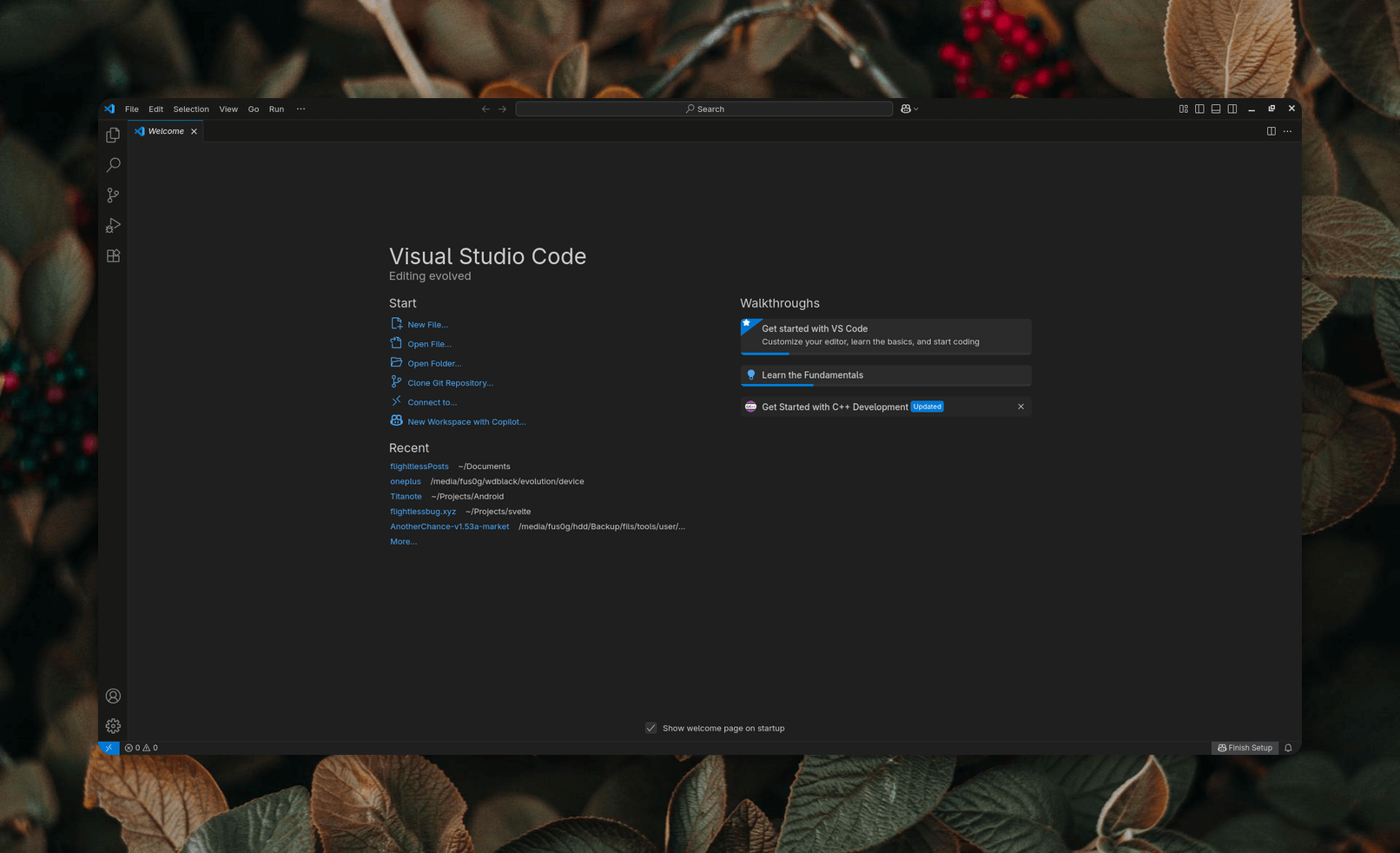Open Copilot dropdown arrow in title bar

915,109
